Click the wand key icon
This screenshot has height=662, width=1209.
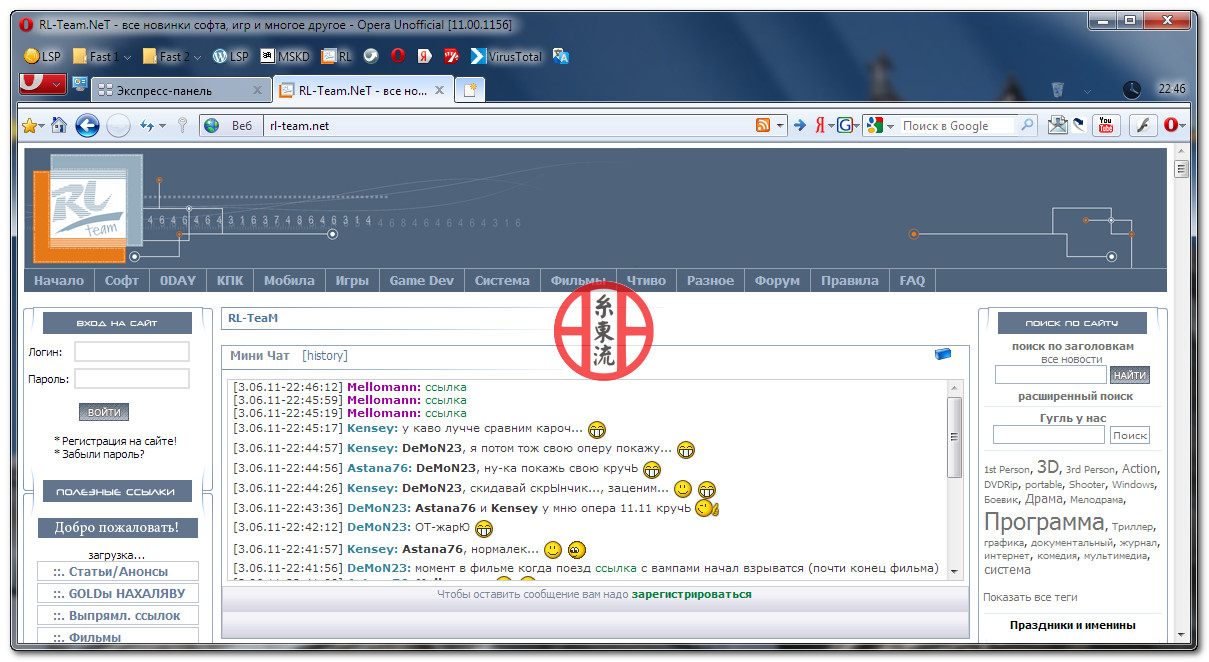tap(182, 125)
